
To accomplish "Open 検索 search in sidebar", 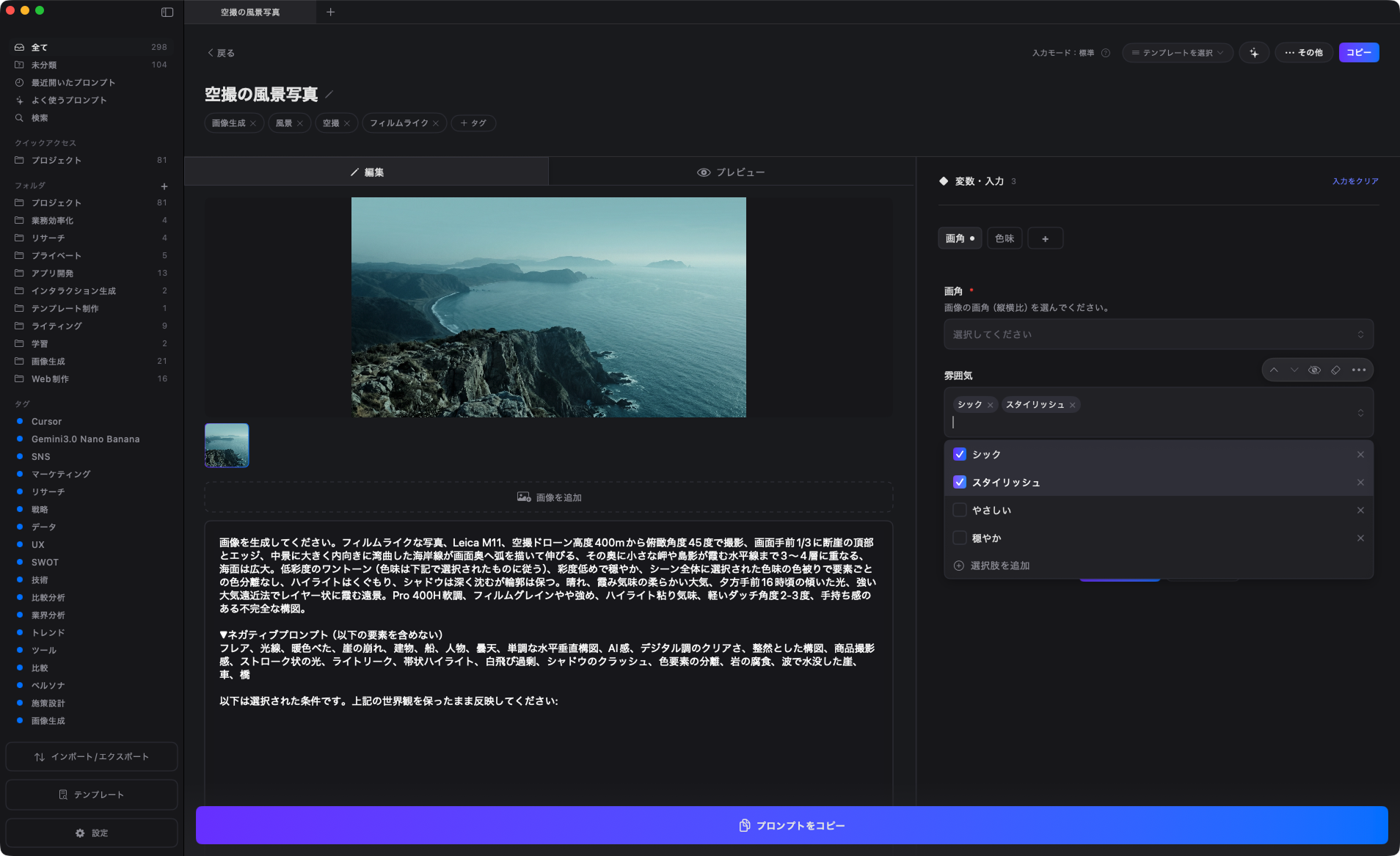I will coord(91,118).
